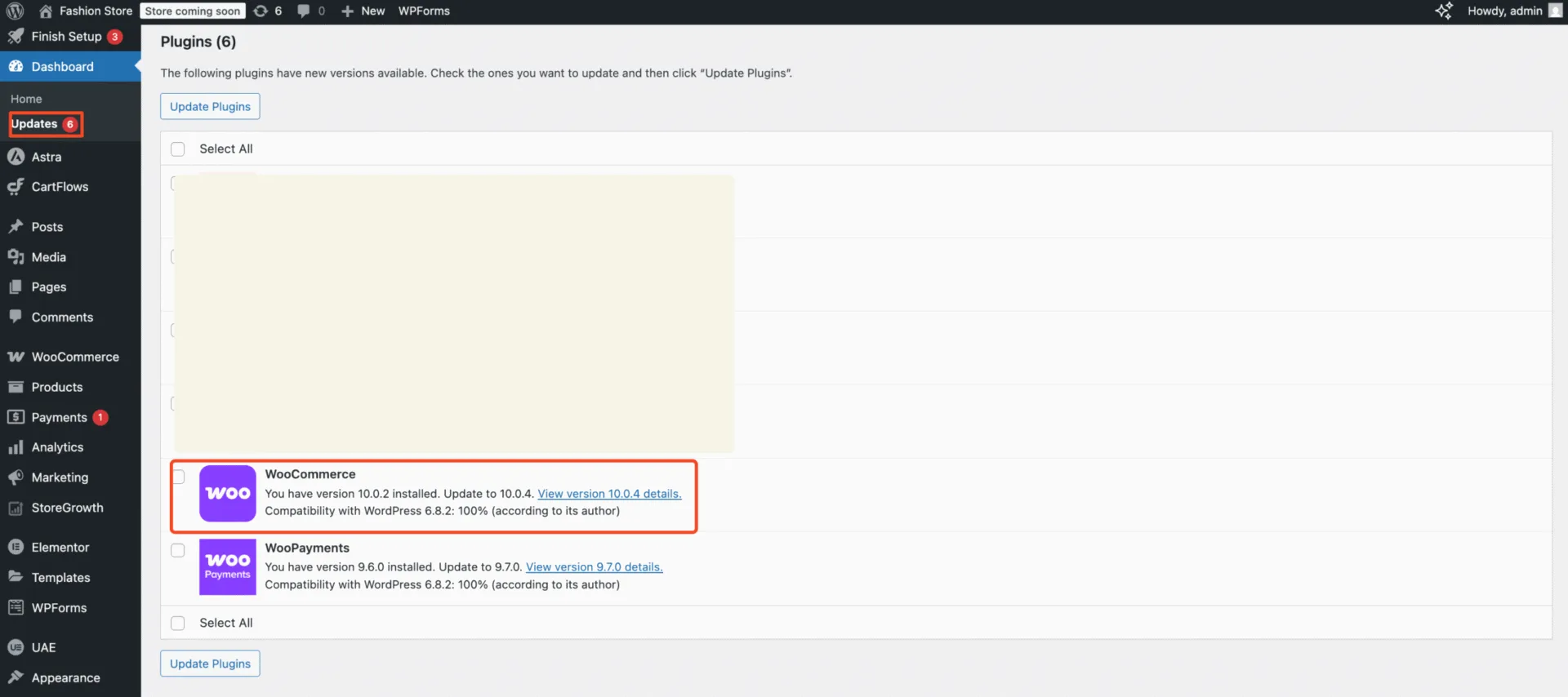Open the Products menu label

(57, 387)
